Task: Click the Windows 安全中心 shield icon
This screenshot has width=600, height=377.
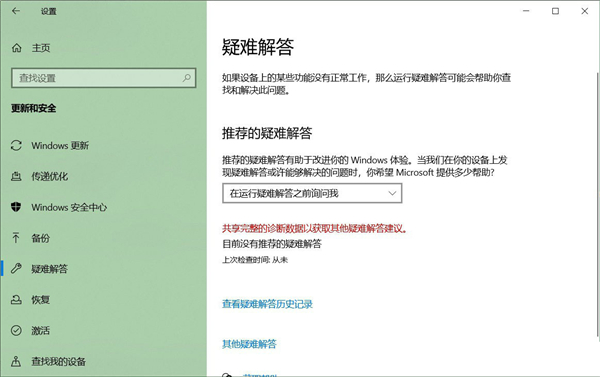Action: (x=16, y=207)
